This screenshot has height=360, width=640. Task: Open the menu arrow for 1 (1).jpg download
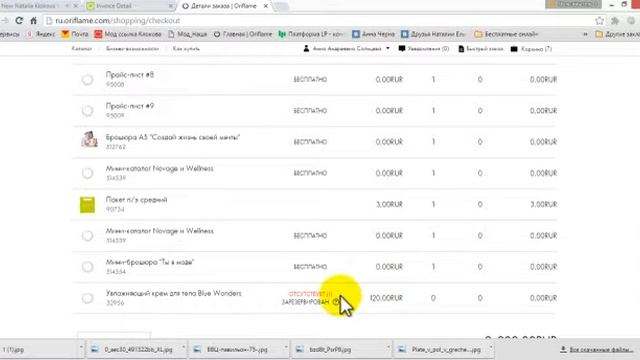81,348
